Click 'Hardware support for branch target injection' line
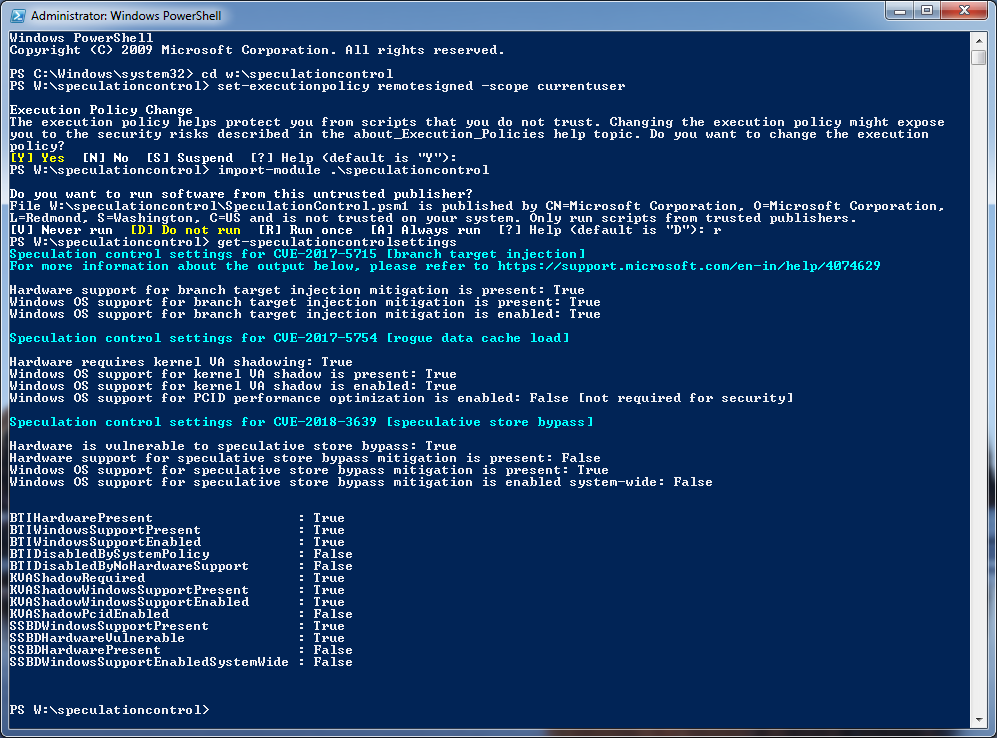This screenshot has width=997, height=738. 297,290
